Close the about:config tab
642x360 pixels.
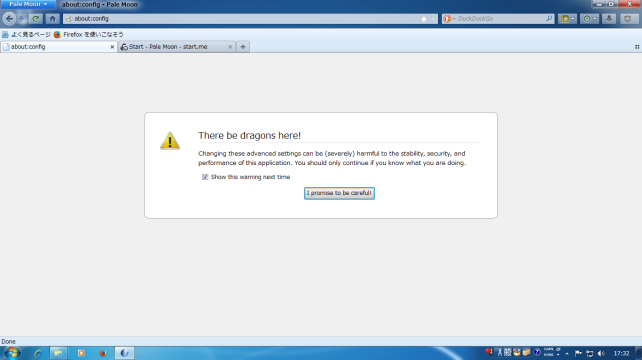tap(112, 47)
